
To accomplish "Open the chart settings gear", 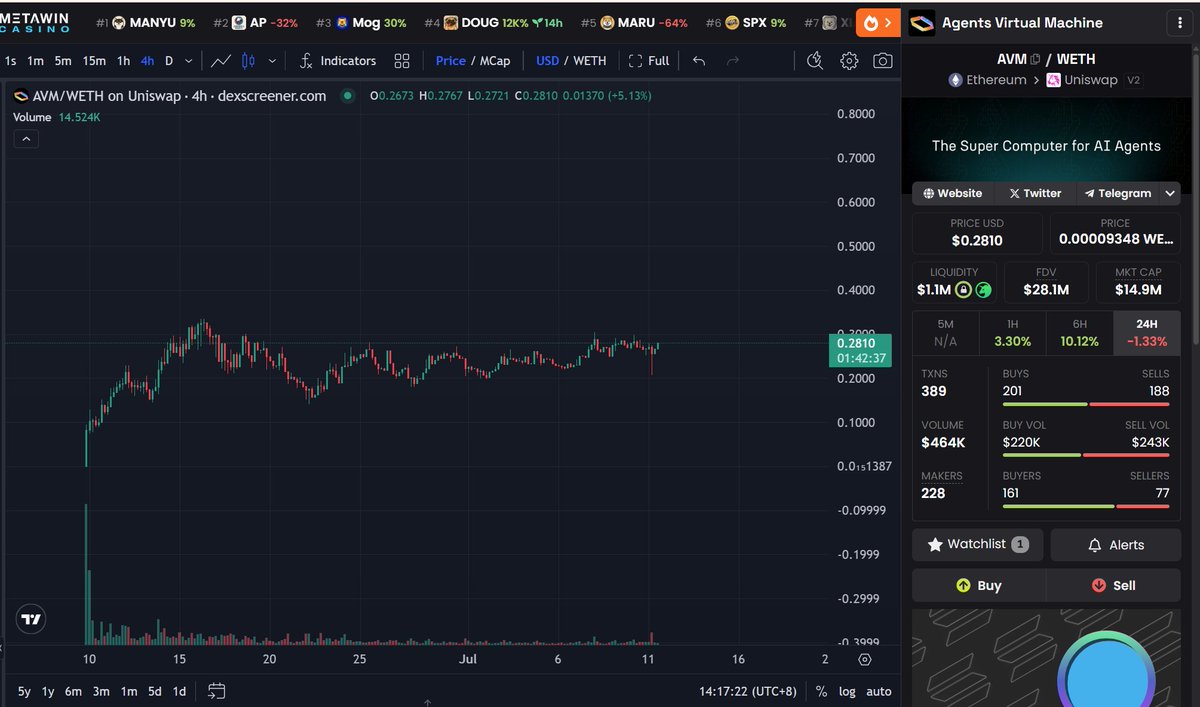I will (849, 61).
